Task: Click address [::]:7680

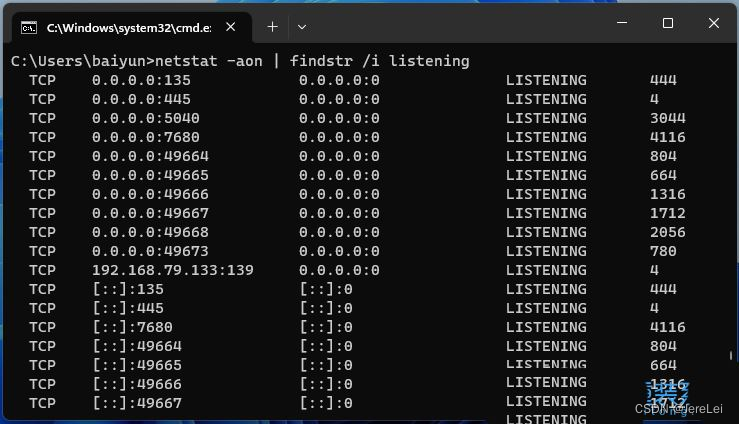Action: click(x=132, y=327)
